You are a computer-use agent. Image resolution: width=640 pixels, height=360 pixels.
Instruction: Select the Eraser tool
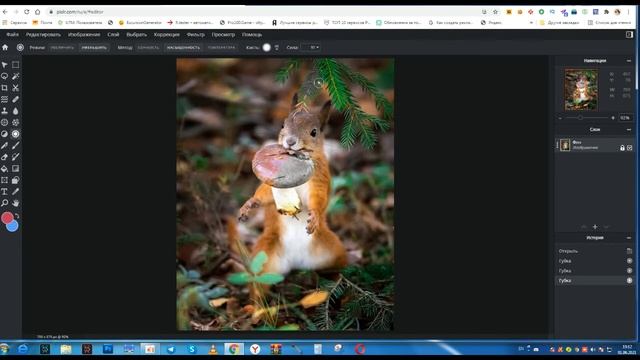point(4,157)
